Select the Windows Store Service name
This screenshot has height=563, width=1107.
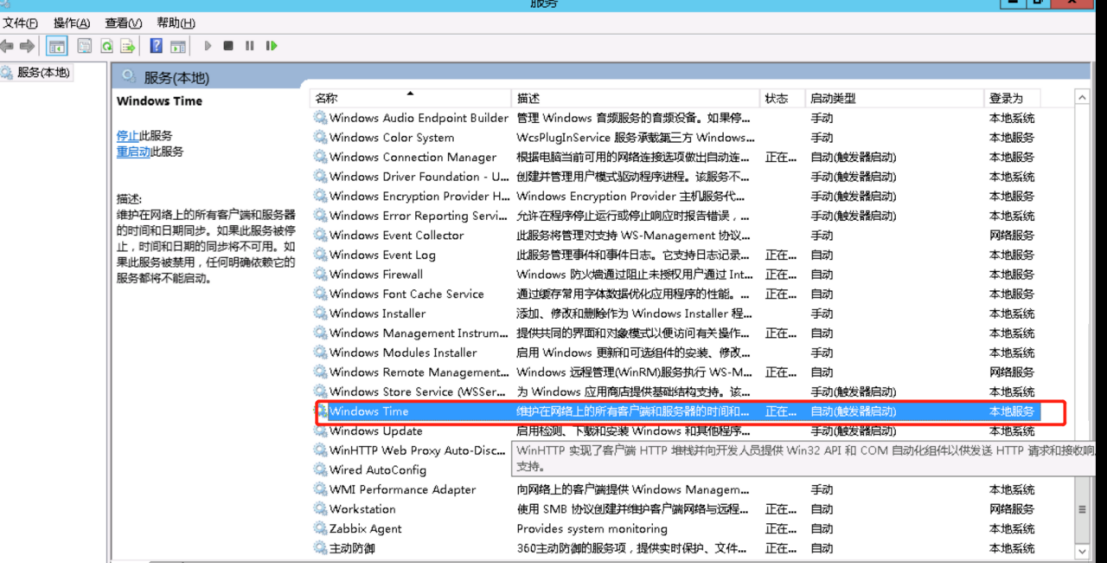(x=417, y=392)
